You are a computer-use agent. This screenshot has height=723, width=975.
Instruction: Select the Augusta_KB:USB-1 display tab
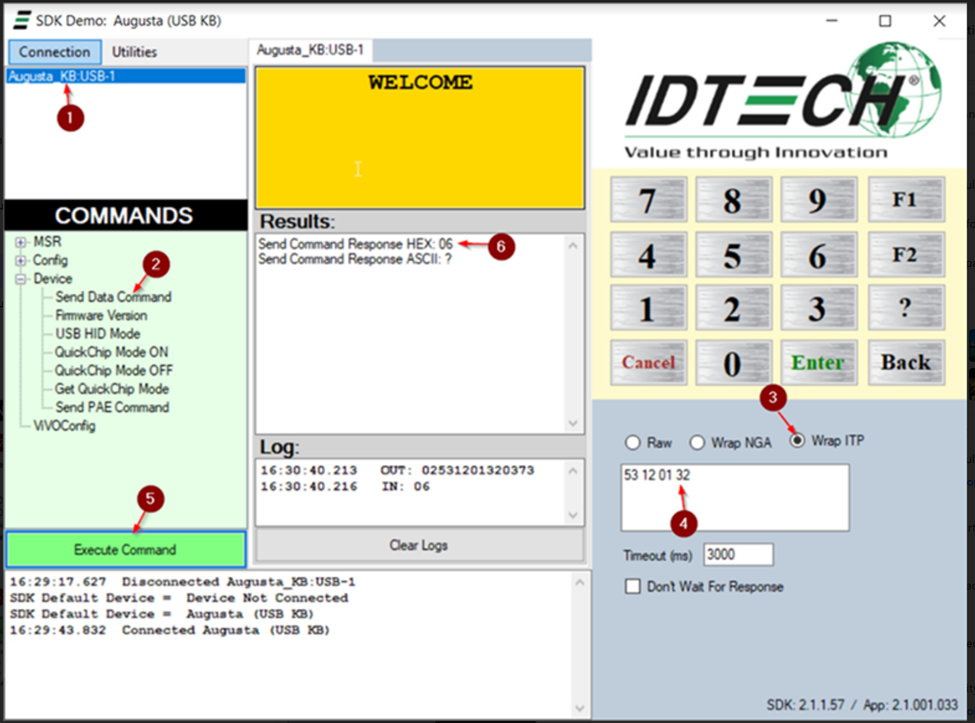tap(310, 50)
